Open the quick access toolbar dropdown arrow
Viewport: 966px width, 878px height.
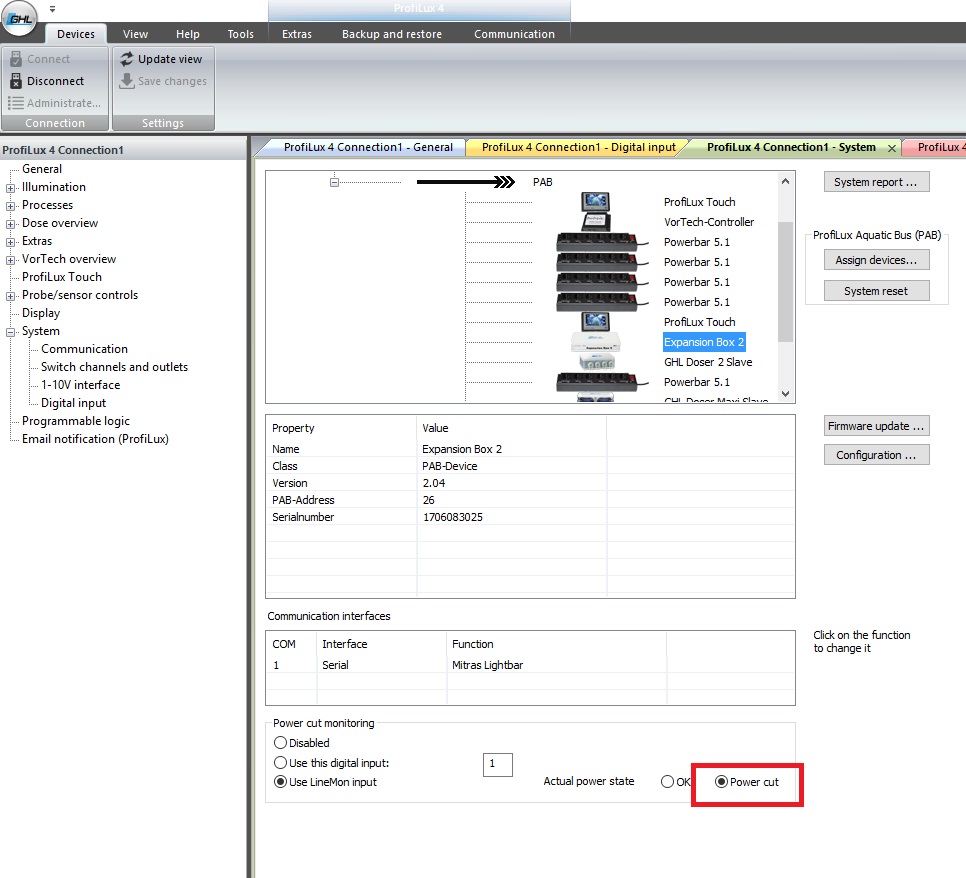[x=52, y=9]
